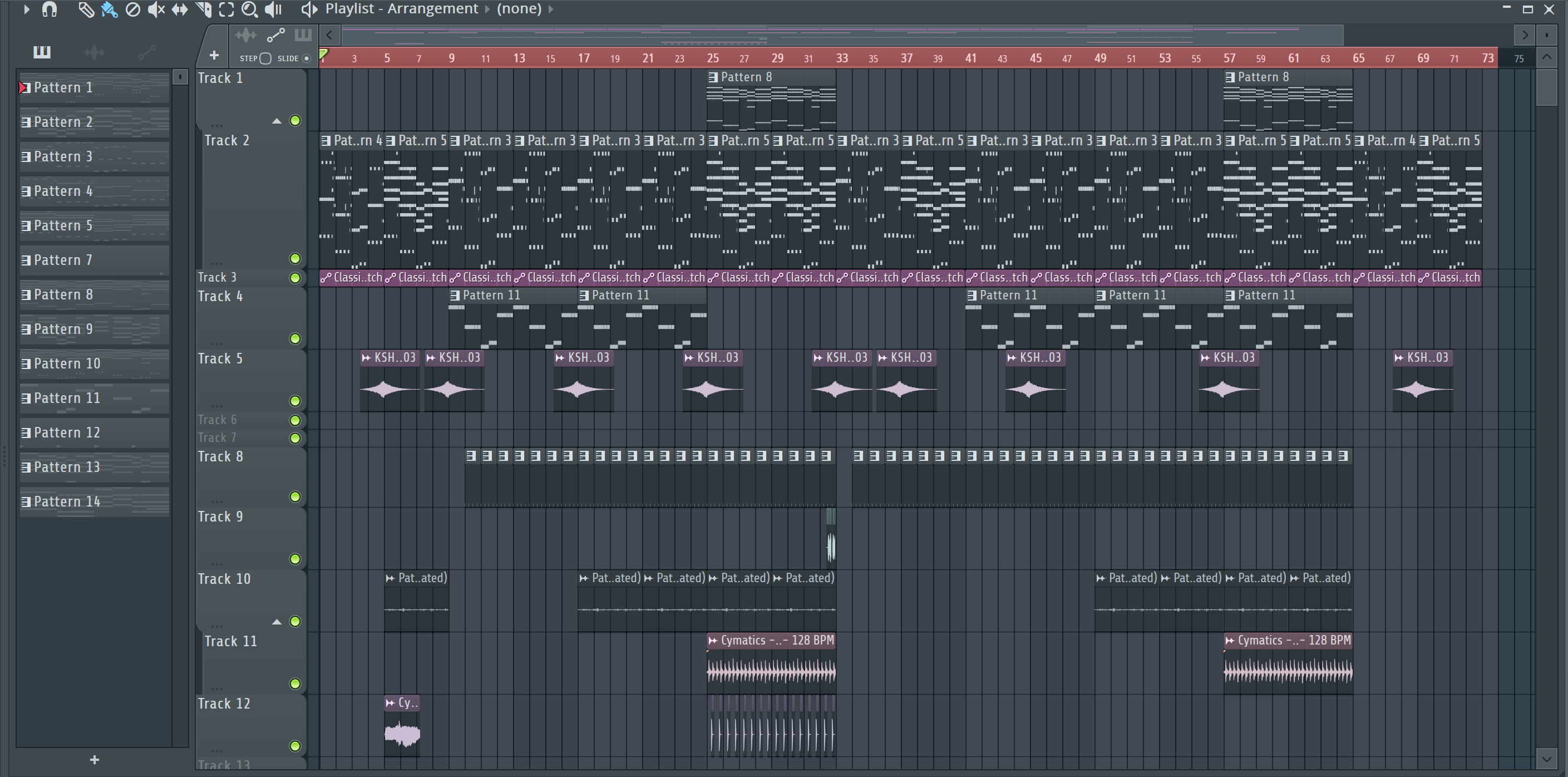Click the picker panel scrollbar button

click(x=180, y=77)
